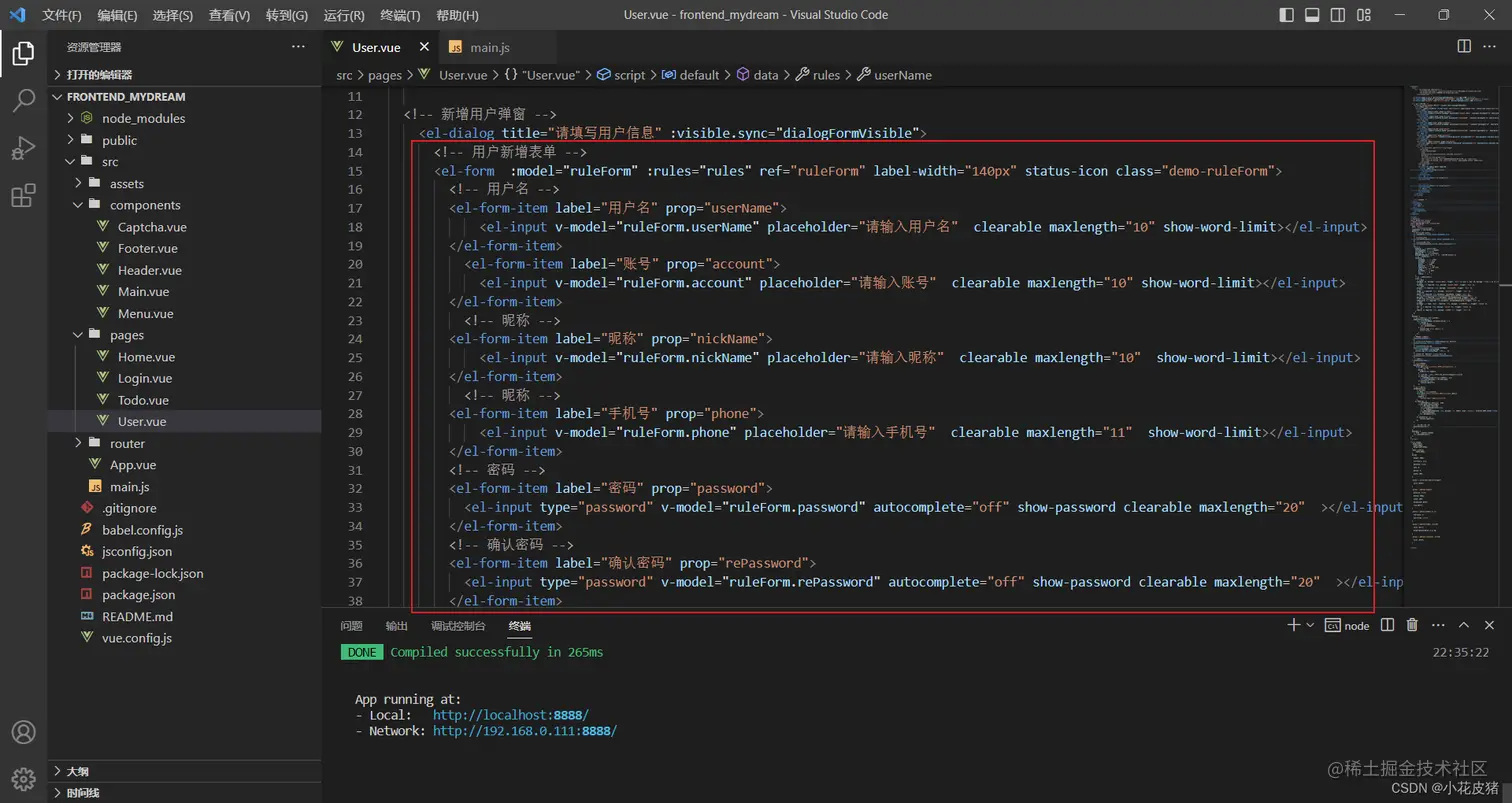Create a new terminal with plus icon
1512x803 pixels.
point(1293,625)
